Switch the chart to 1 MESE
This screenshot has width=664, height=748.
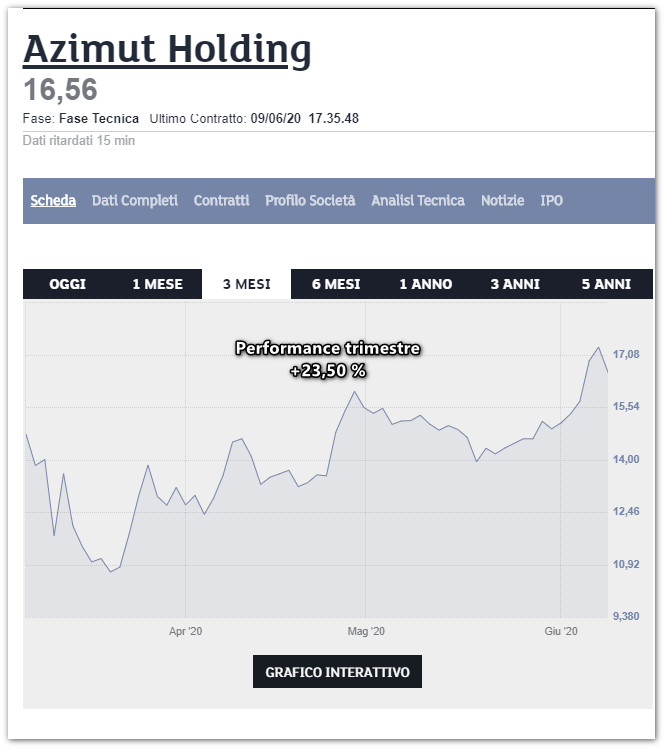pos(157,284)
